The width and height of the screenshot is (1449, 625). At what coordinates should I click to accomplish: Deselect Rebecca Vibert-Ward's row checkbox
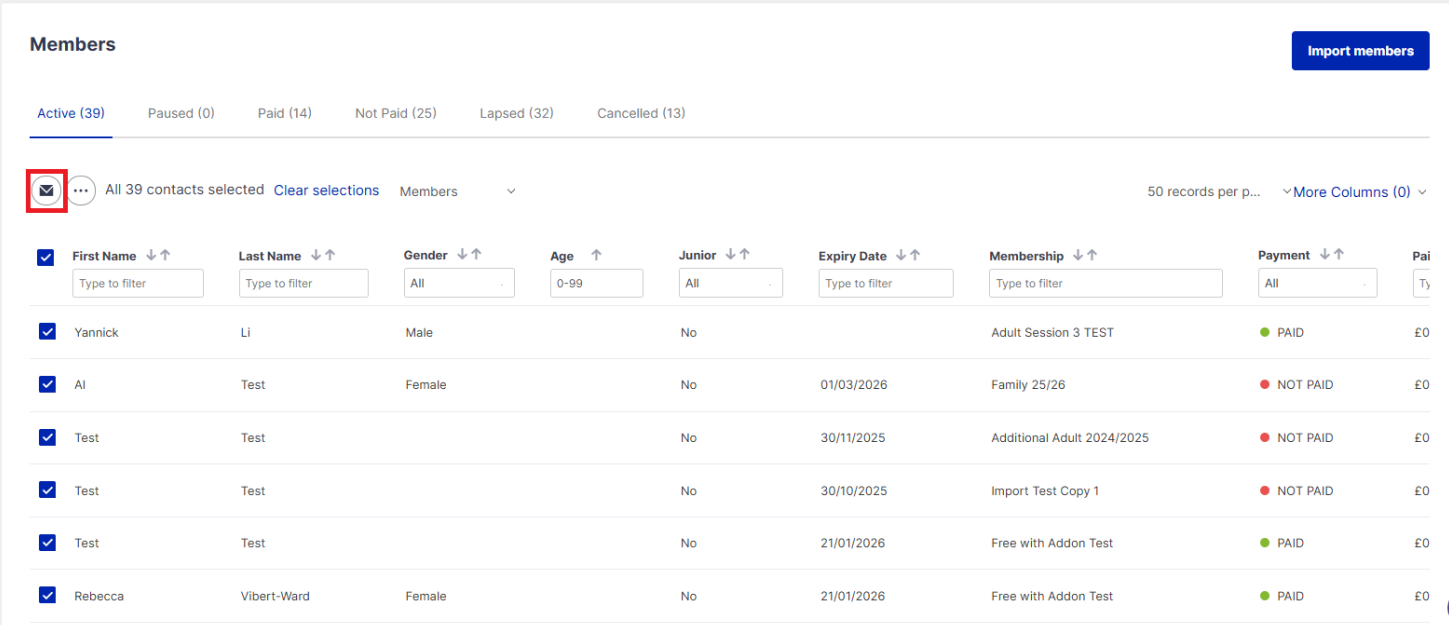47,595
